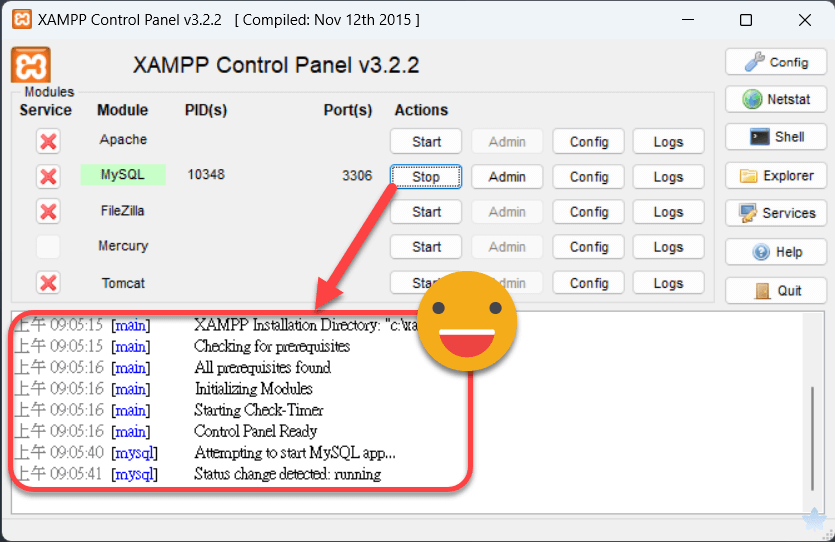Click the Apache module name

tap(123, 139)
